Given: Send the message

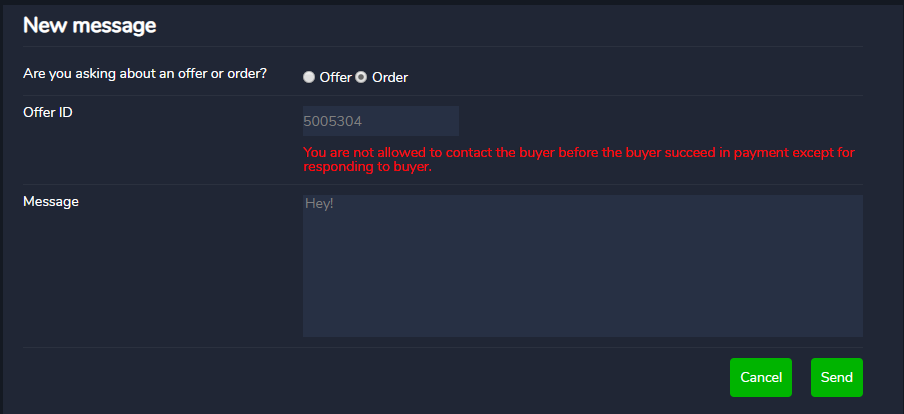Looking at the screenshot, I should pyautogui.click(x=837, y=378).
